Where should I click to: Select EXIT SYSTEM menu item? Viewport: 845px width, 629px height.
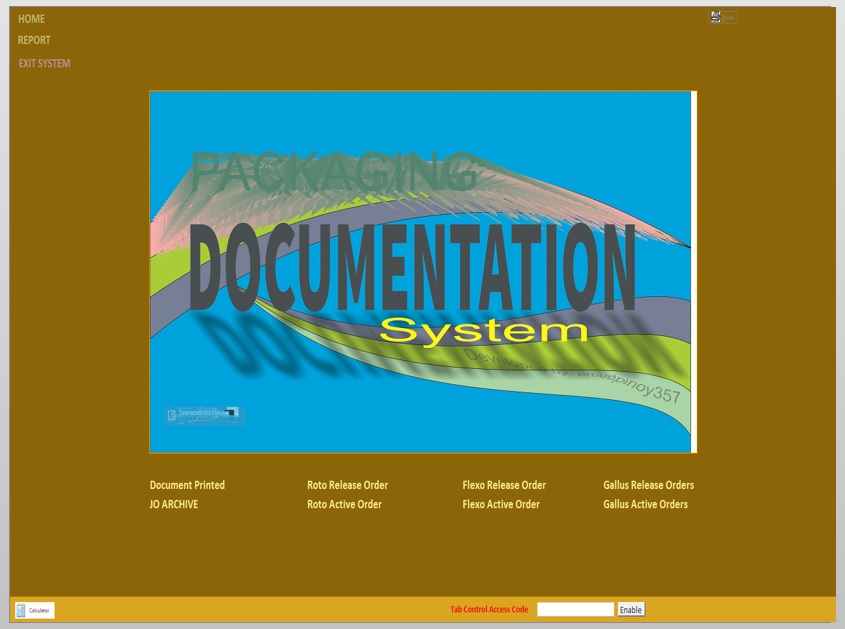pyautogui.click(x=44, y=64)
